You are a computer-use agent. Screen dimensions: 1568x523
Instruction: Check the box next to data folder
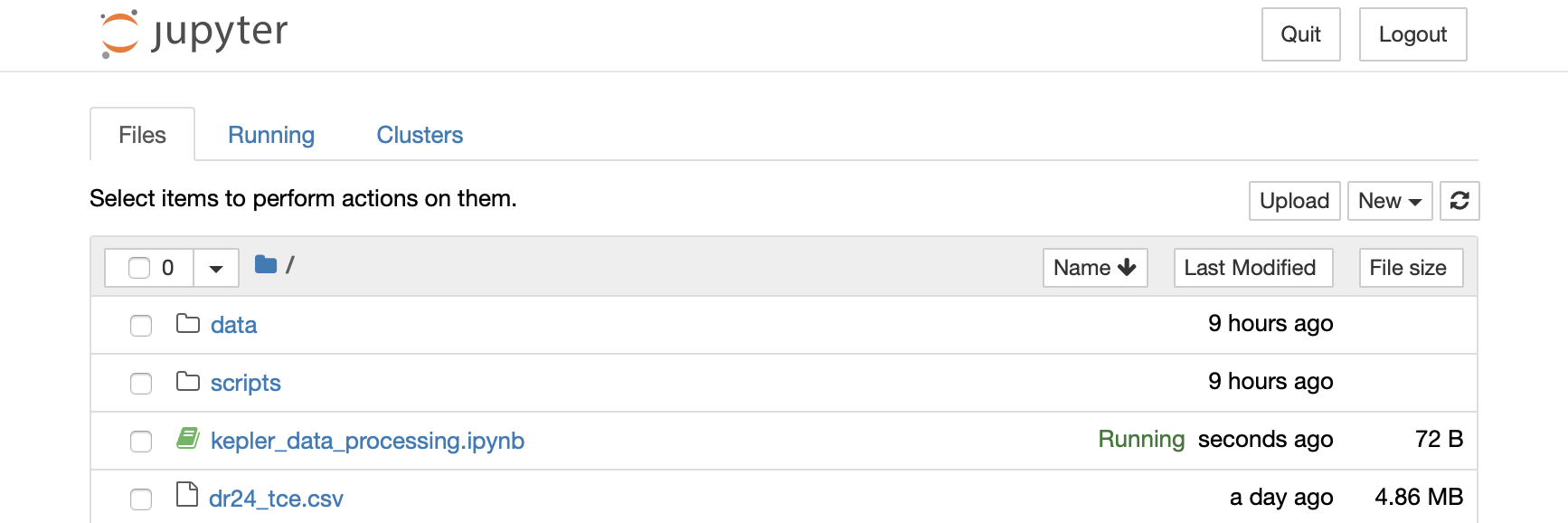coord(141,326)
